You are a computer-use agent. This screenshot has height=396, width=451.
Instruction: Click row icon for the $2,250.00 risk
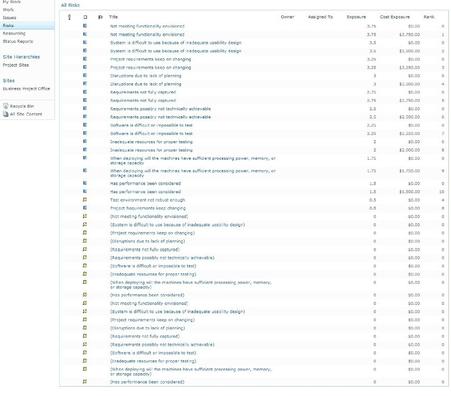85,133
